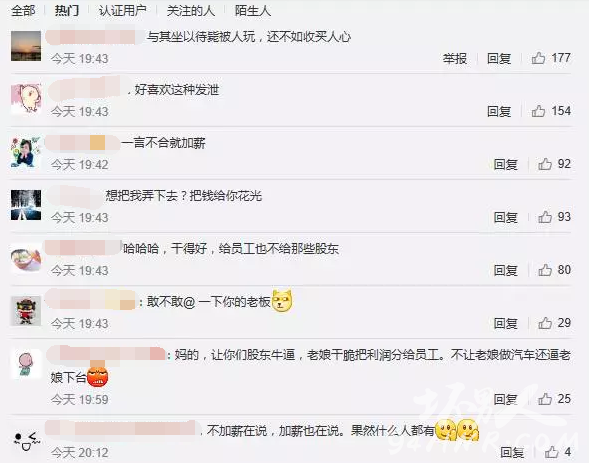
Task: Reply to the 好喜欢这种发泄 comment
Action: coord(499,112)
